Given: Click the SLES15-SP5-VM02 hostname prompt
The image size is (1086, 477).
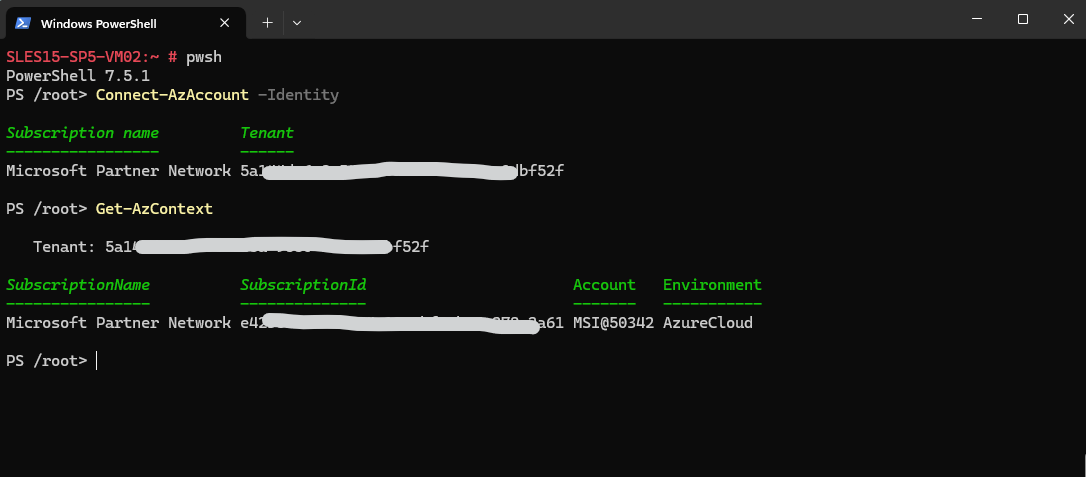Looking at the screenshot, I should click(83, 57).
